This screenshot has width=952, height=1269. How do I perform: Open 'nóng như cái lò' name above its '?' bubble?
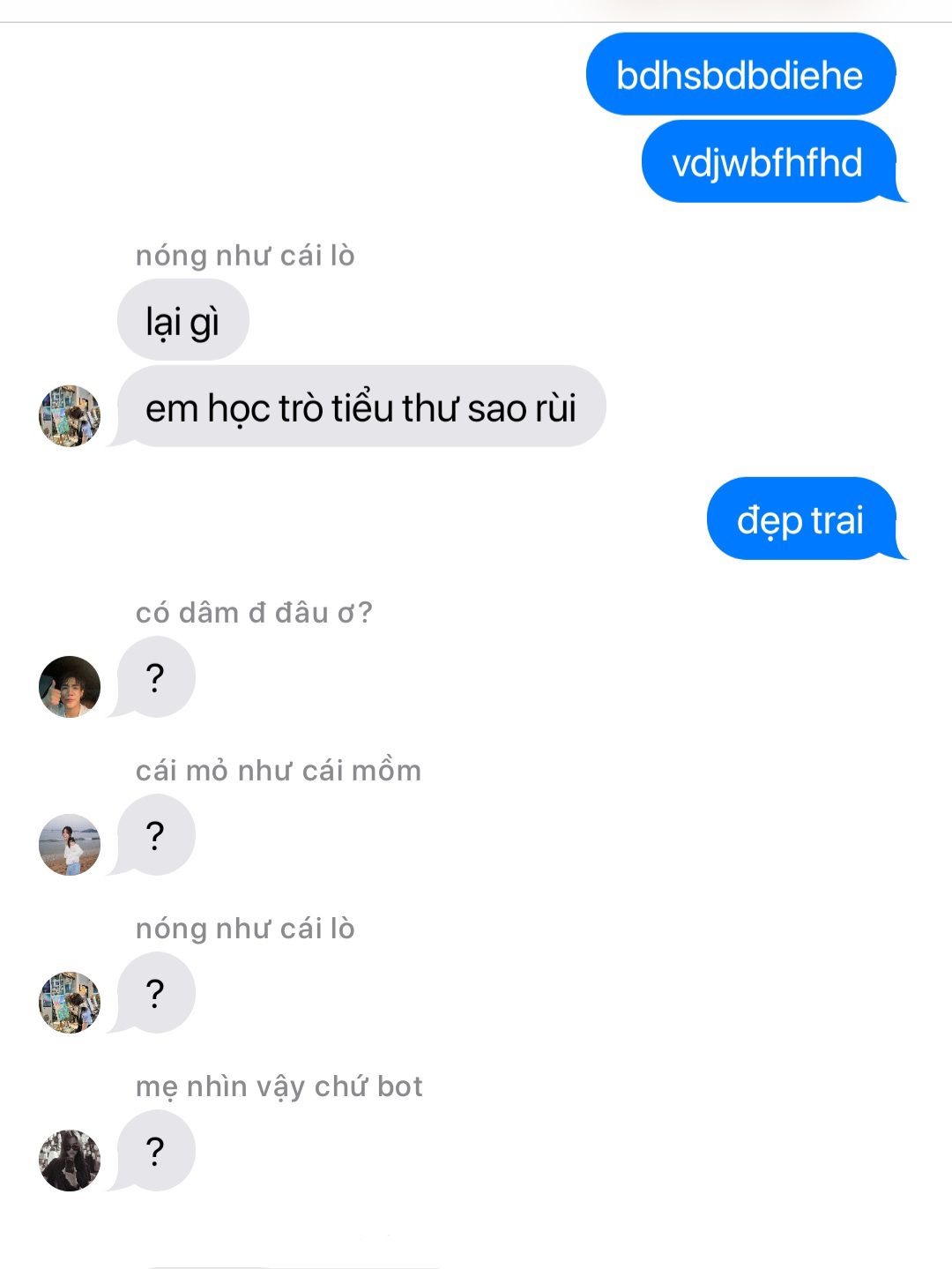point(245,928)
